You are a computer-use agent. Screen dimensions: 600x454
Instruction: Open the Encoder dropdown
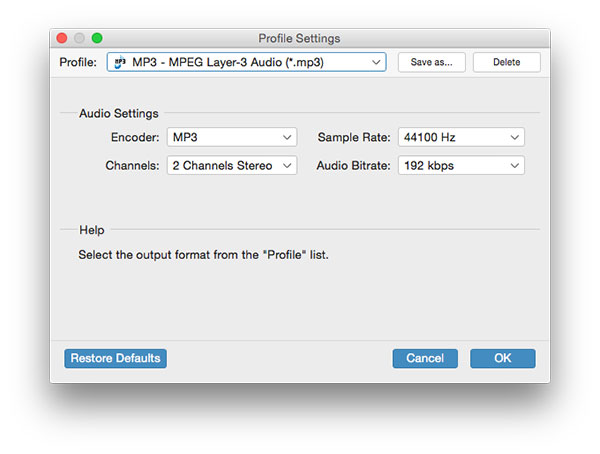pyautogui.click(x=232, y=137)
